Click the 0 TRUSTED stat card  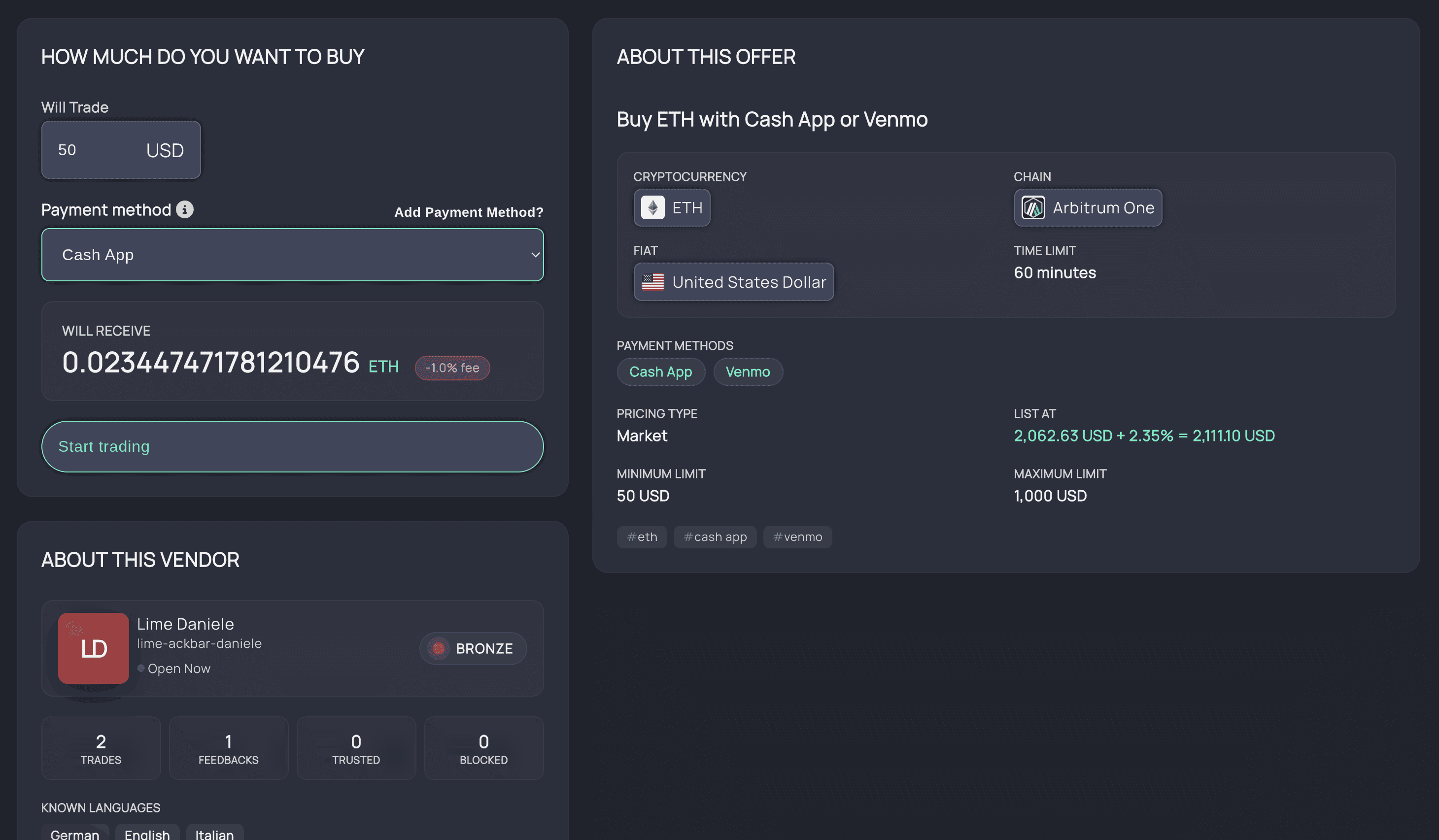(x=356, y=748)
